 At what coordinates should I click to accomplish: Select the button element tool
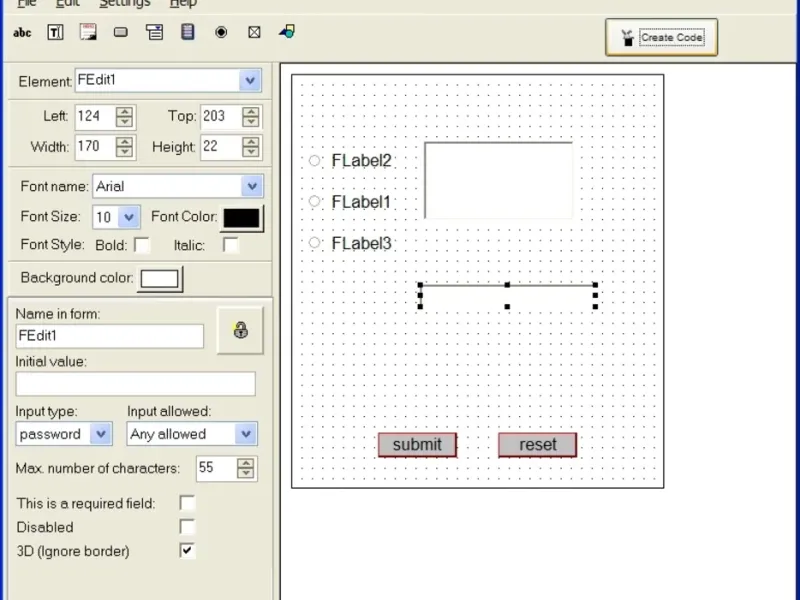(121, 33)
